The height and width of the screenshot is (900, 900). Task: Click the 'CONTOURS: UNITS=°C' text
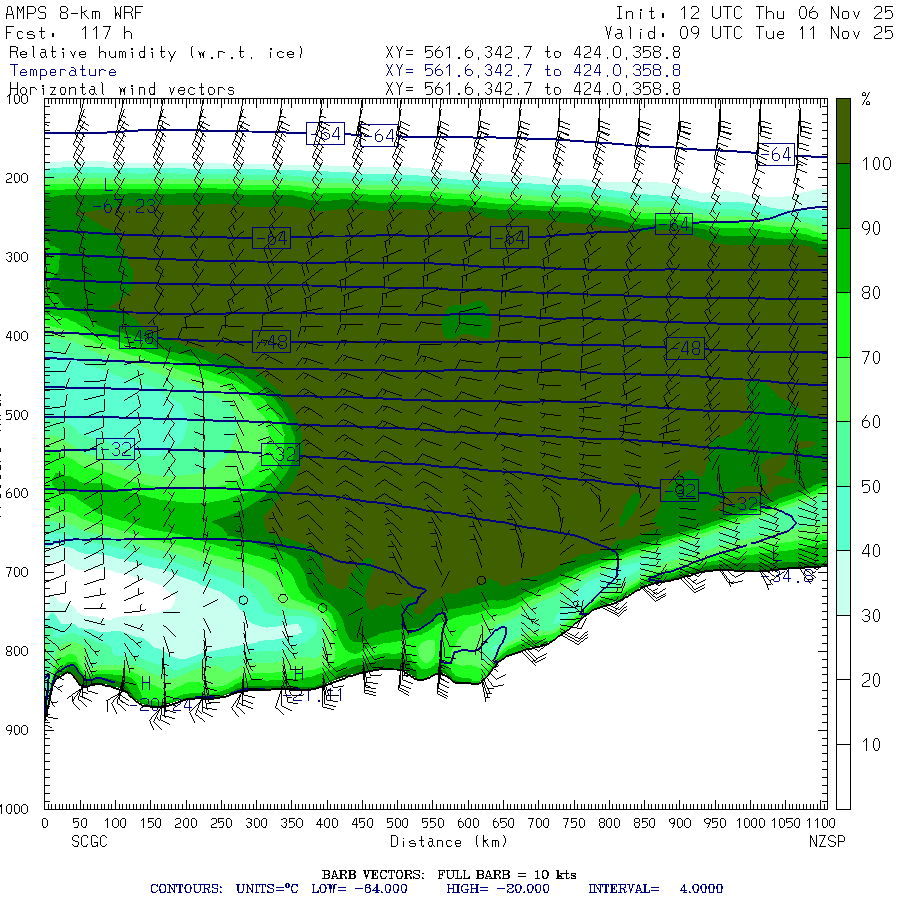pyautogui.click(x=224, y=889)
